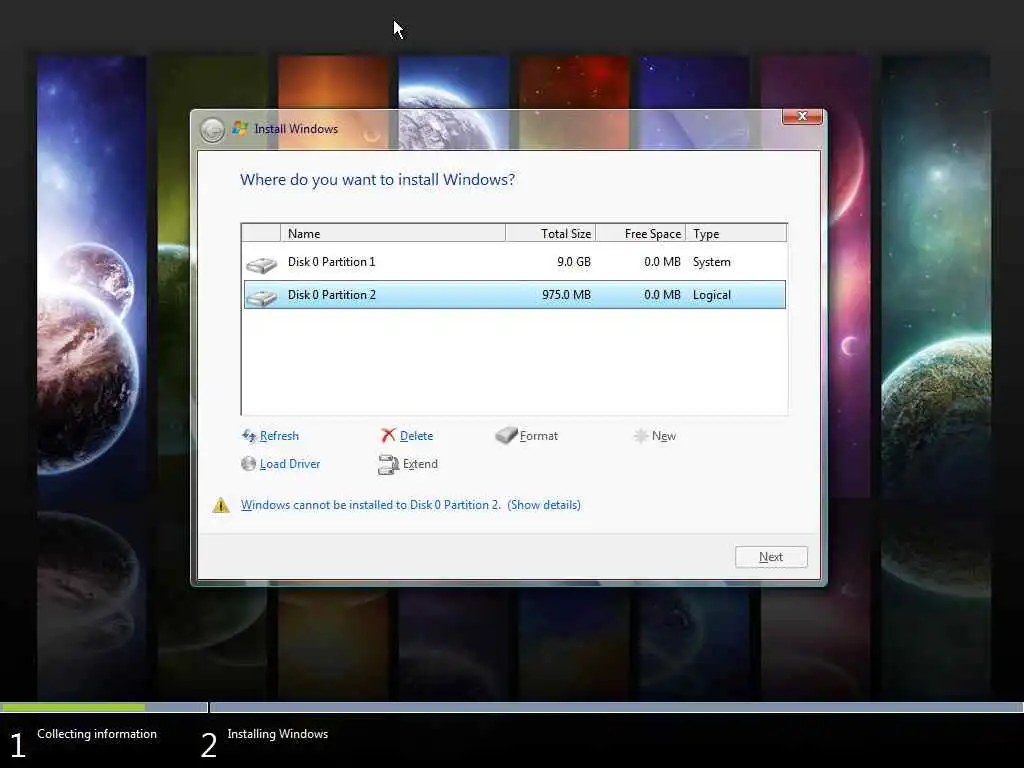Open the Load Driver option
The image size is (1024, 768).
[289, 464]
